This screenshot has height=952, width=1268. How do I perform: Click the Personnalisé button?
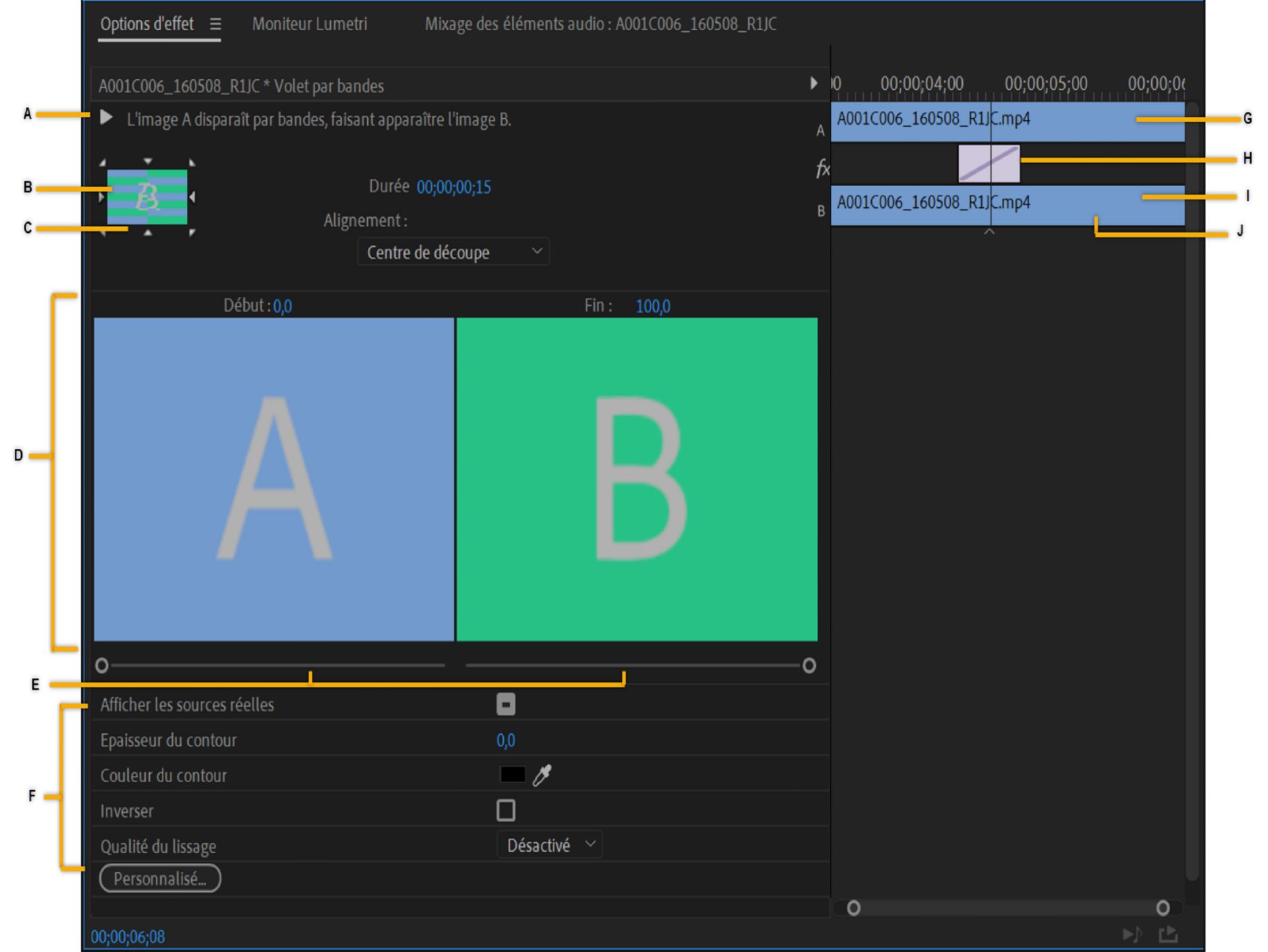159,879
